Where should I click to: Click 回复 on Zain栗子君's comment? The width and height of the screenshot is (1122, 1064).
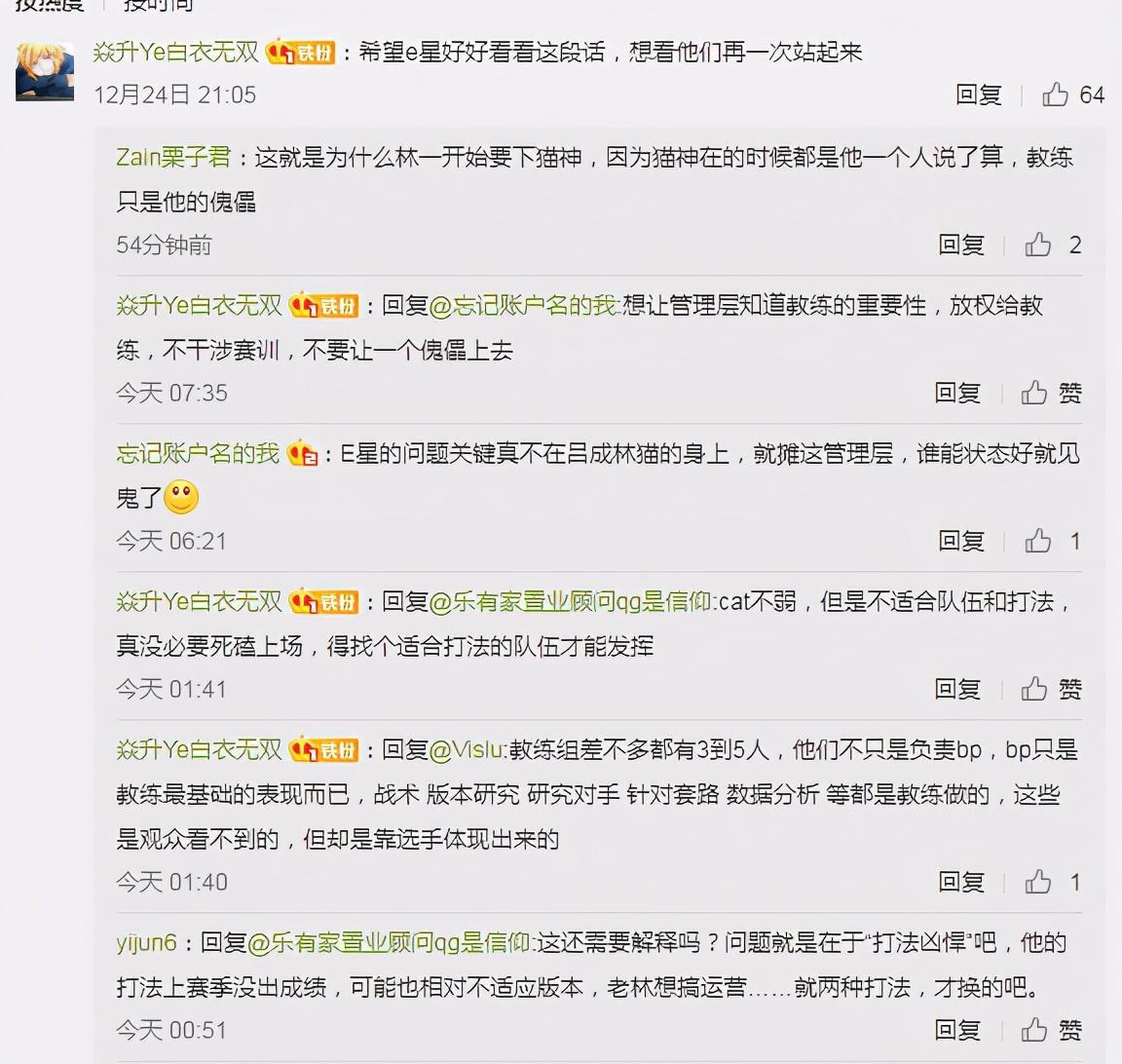point(961,245)
